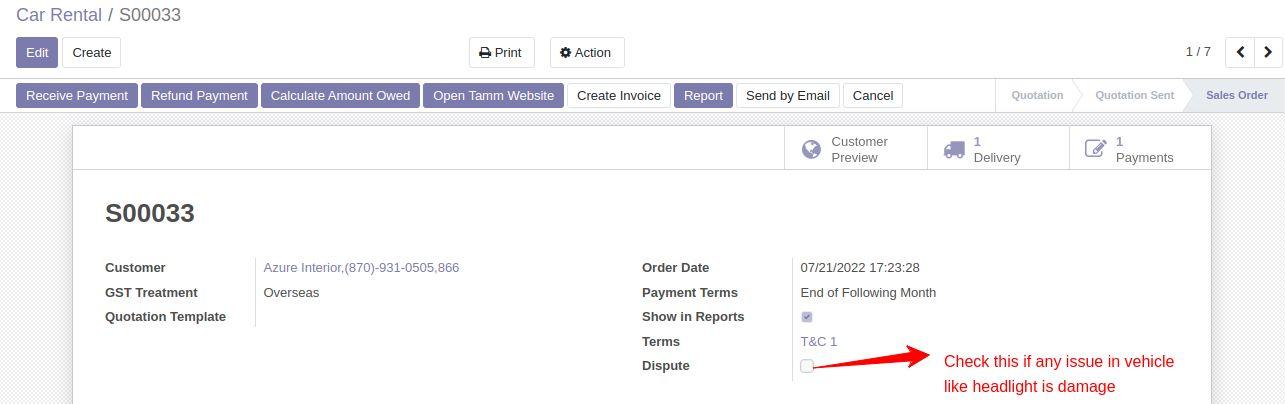Open the T&C 1 terms link

click(819, 341)
